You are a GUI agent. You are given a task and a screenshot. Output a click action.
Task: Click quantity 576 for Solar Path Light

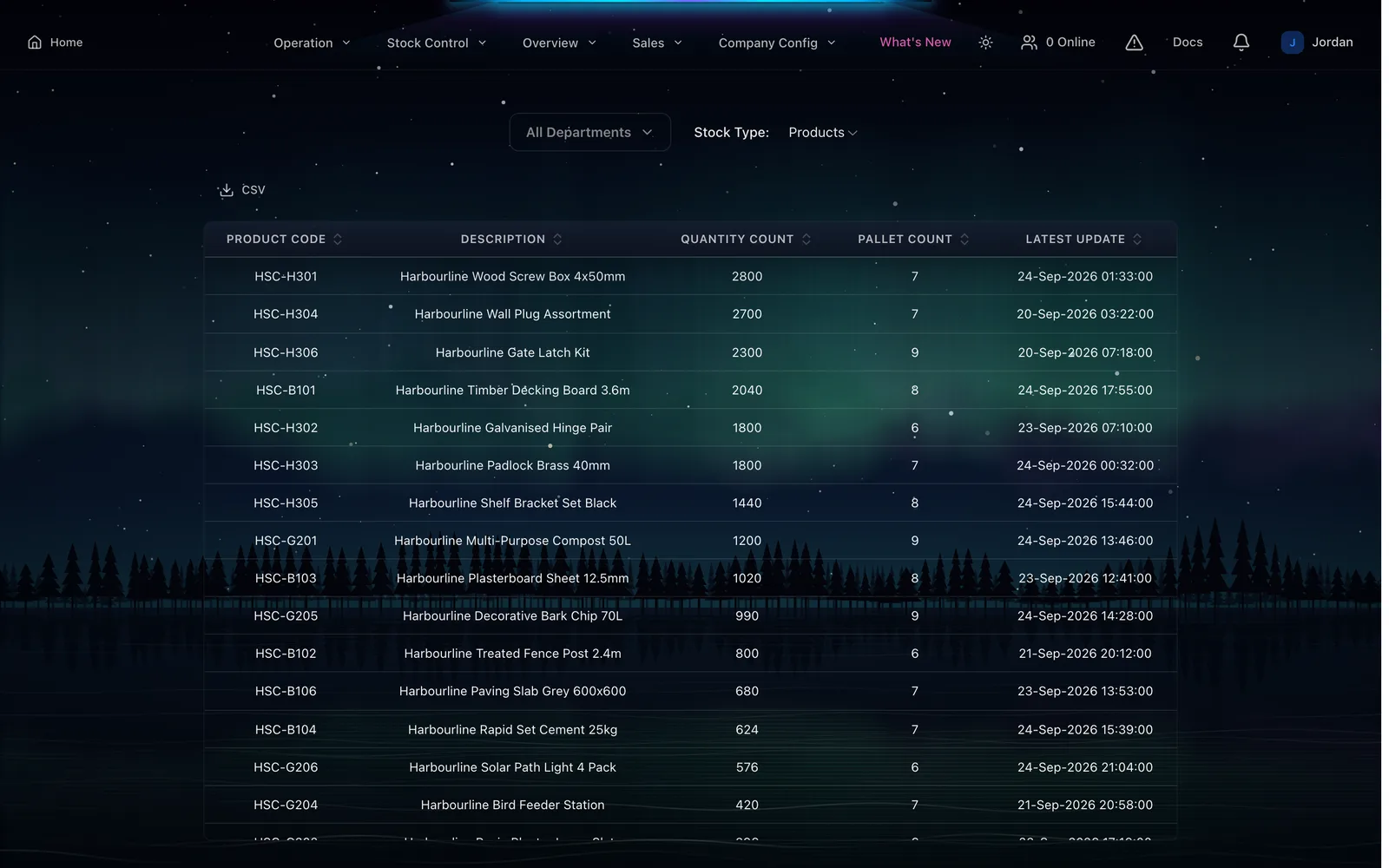747,767
